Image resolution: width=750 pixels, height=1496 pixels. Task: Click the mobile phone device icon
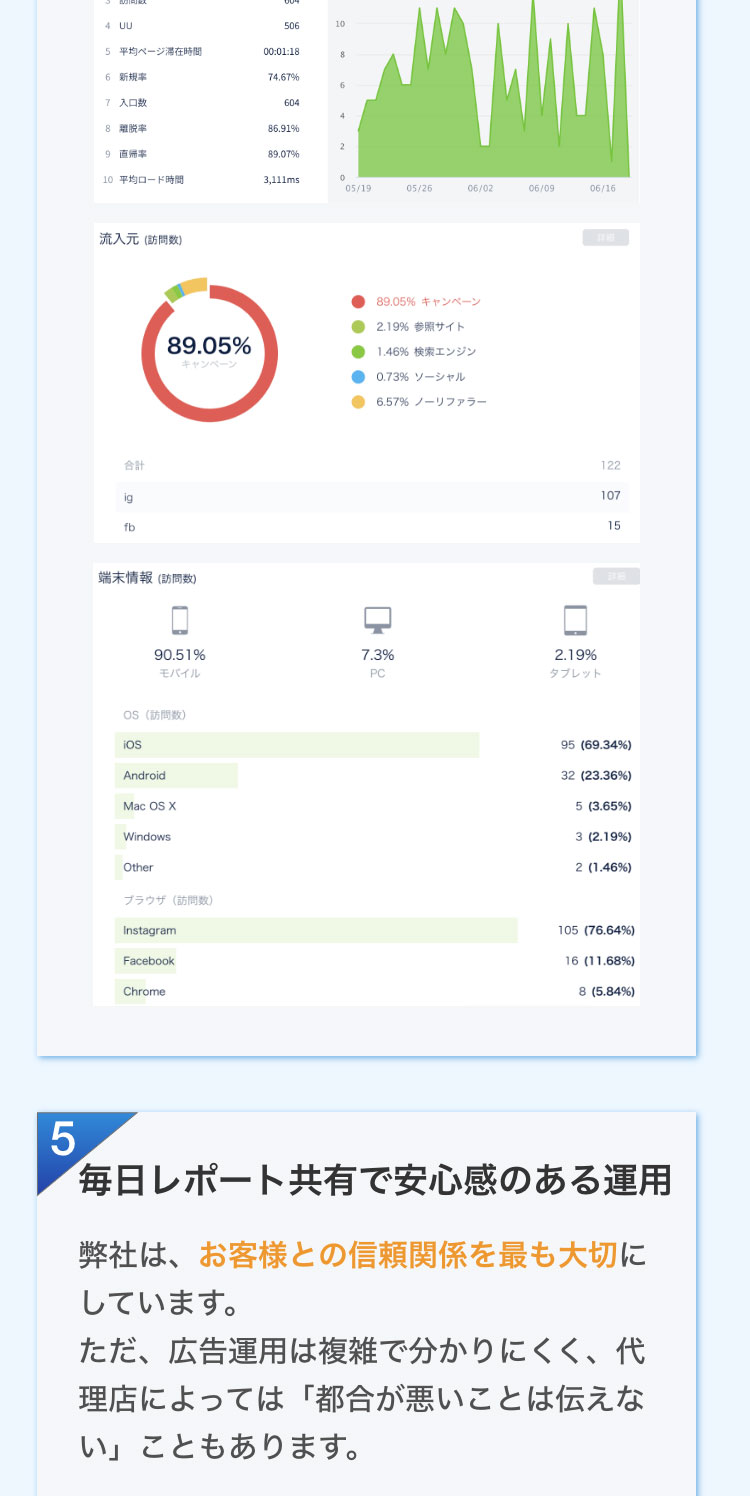[x=180, y=621]
